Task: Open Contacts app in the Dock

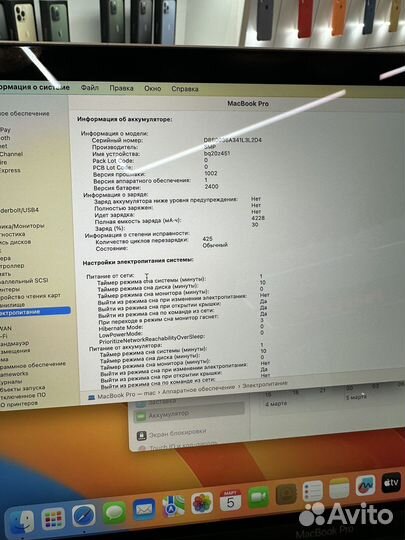Action: [x=286, y=494]
